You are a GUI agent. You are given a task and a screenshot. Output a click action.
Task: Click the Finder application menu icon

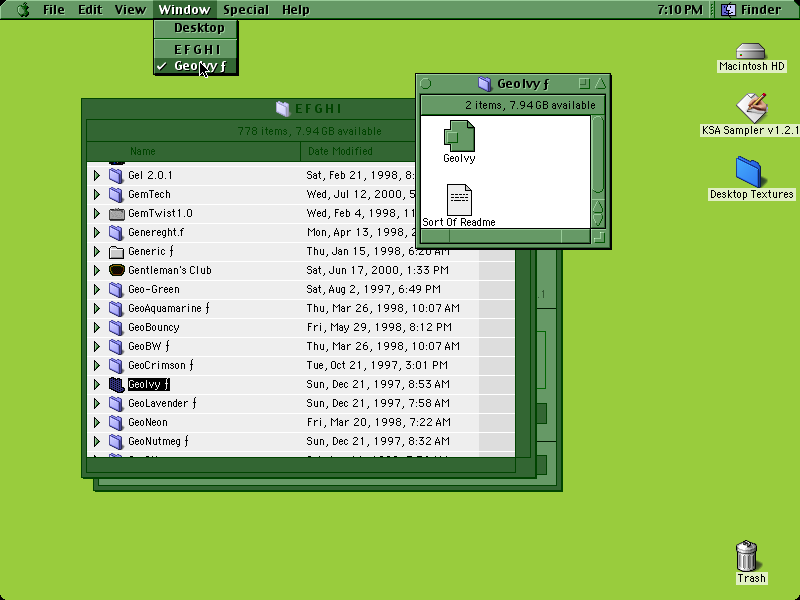click(728, 9)
